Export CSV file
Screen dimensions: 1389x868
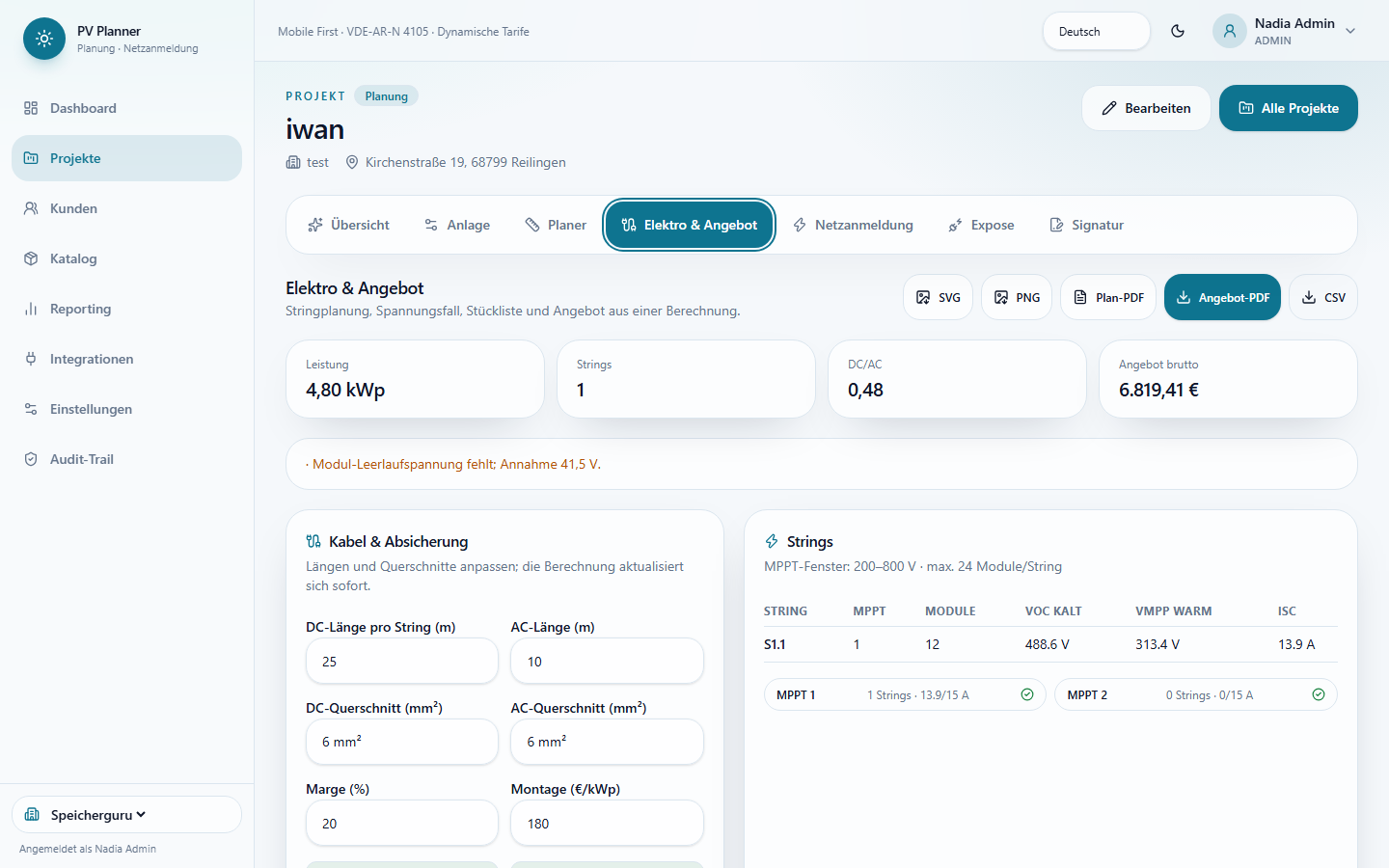(x=1323, y=297)
